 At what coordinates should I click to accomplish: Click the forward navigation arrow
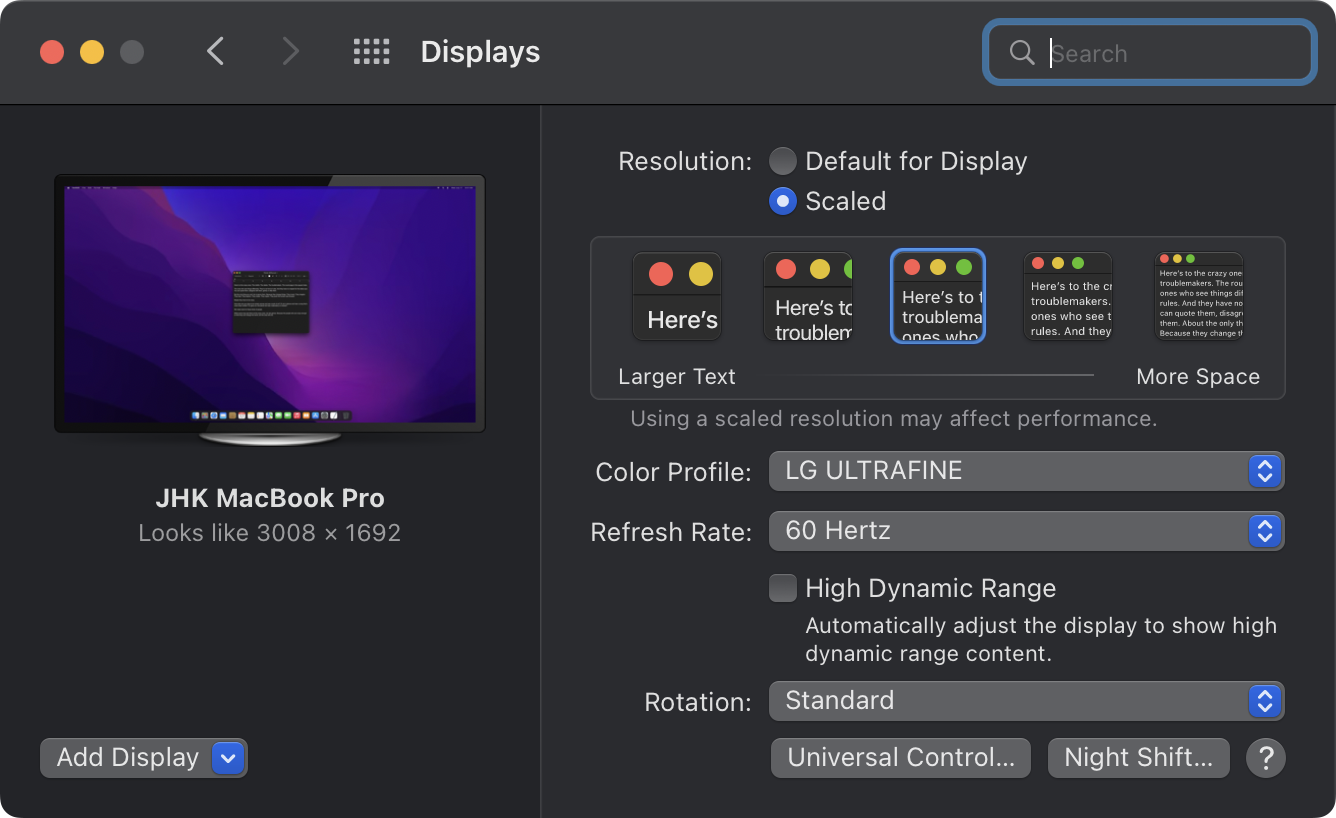pyautogui.click(x=290, y=52)
